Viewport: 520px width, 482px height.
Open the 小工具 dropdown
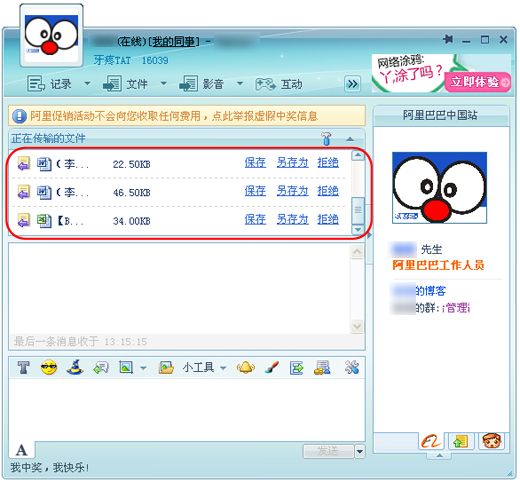(x=204, y=368)
